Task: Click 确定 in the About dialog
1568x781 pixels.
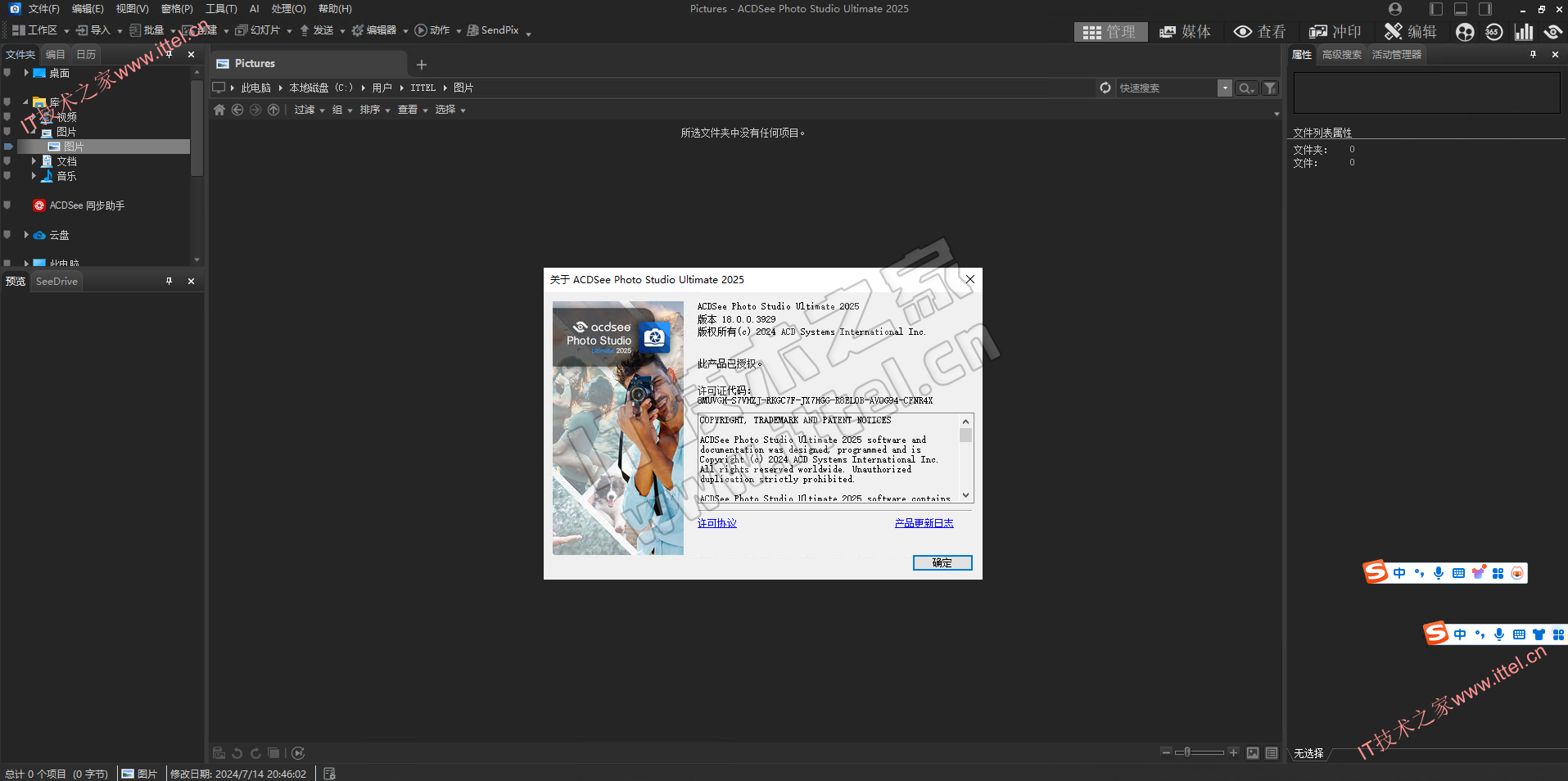Action: pyautogui.click(x=942, y=562)
